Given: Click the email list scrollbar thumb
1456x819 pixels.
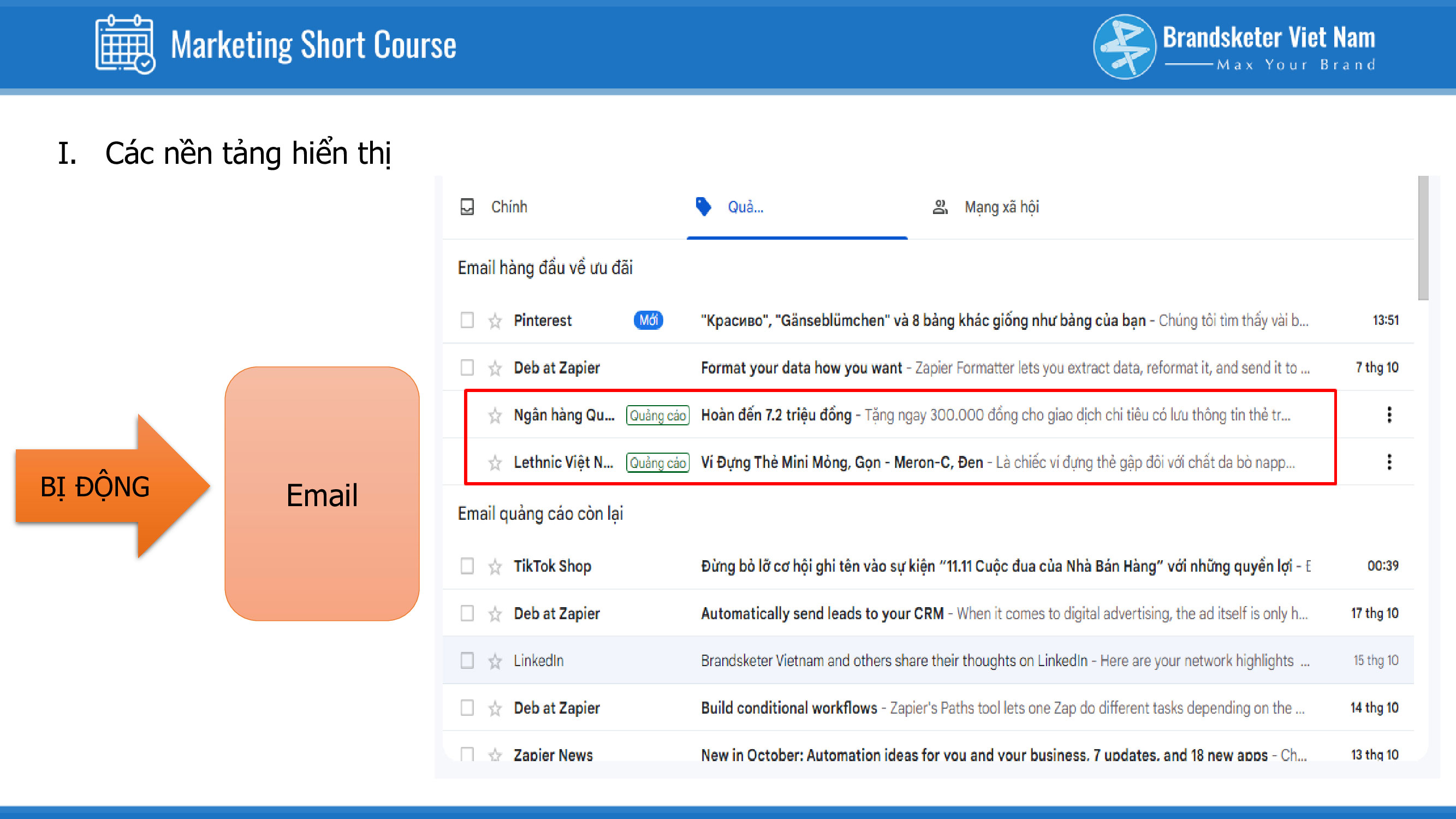Looking at the screenshot, I should 1423,238.
